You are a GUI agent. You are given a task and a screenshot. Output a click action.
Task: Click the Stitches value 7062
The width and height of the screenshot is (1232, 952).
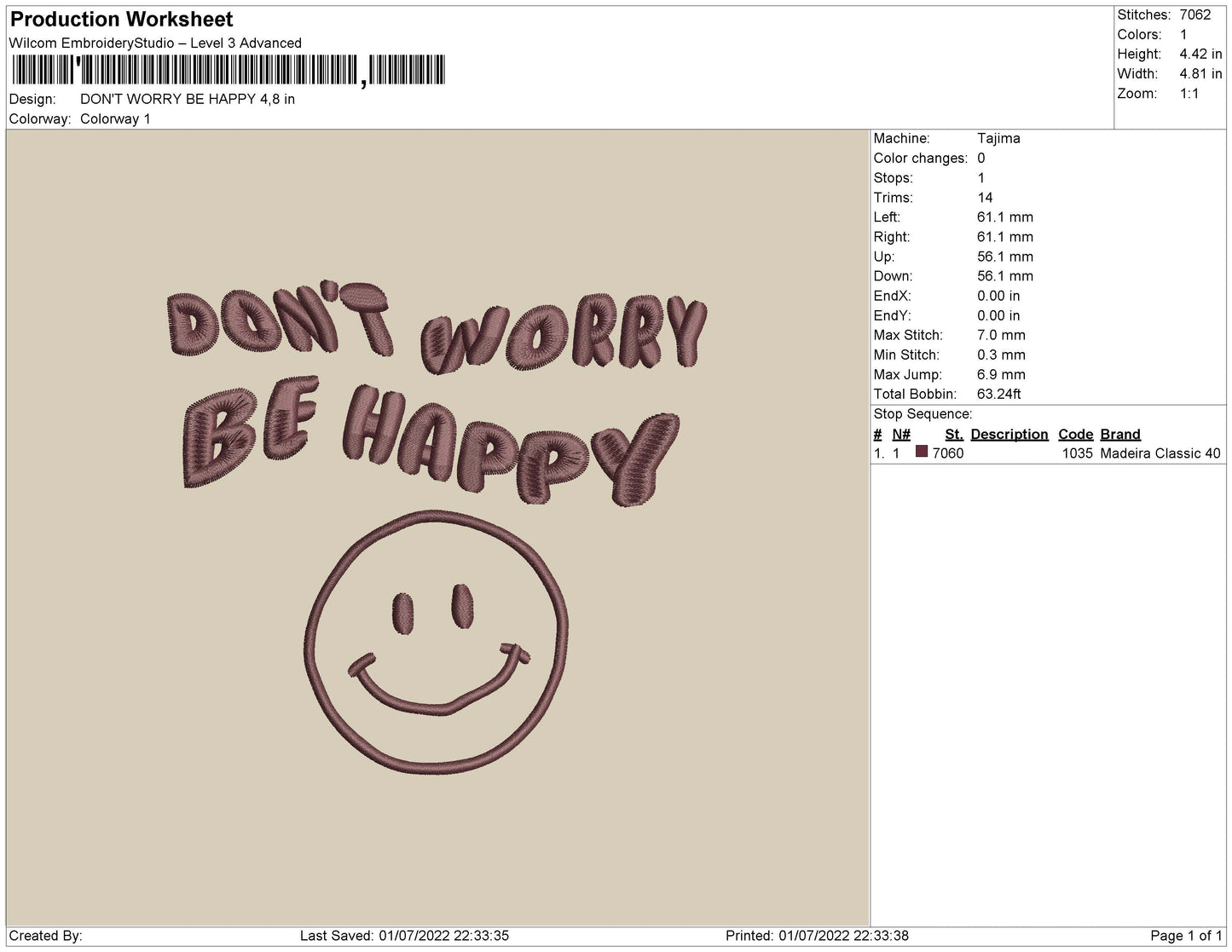tap(1194, 14)
